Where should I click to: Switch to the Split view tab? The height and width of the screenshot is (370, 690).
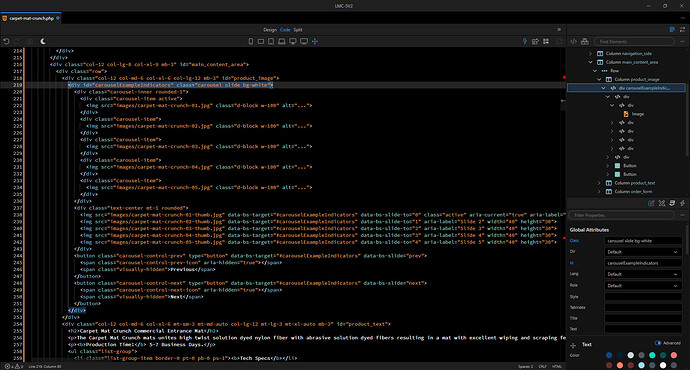click(298, 30)
